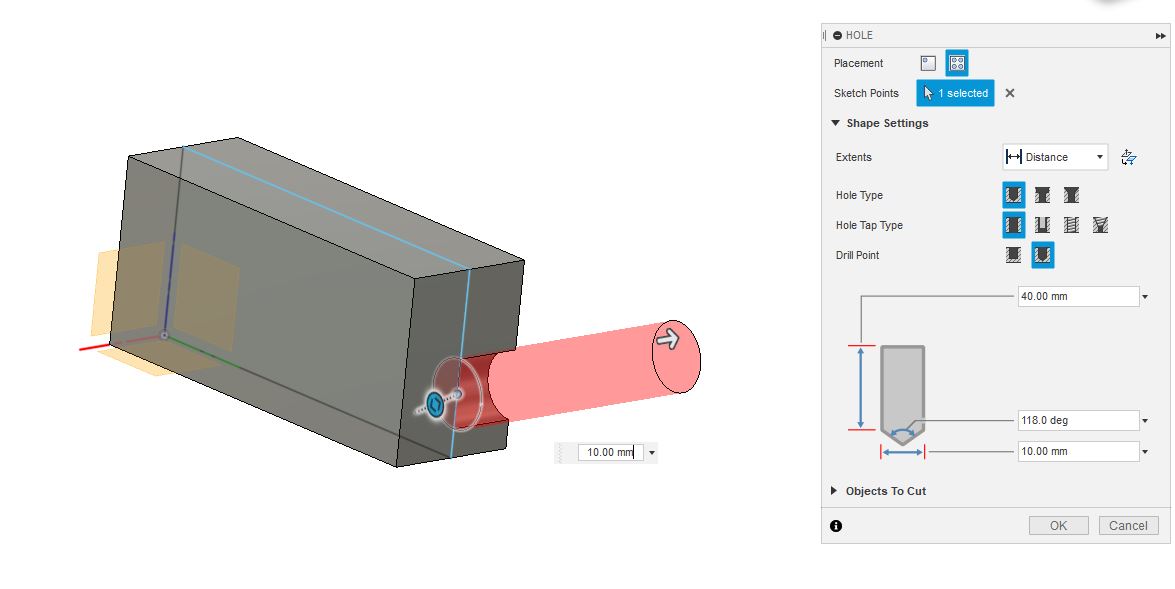The image size is (1175, 589).
Task: Choose Counterbore hole type icon
Action: click(x=1042, y=195)
